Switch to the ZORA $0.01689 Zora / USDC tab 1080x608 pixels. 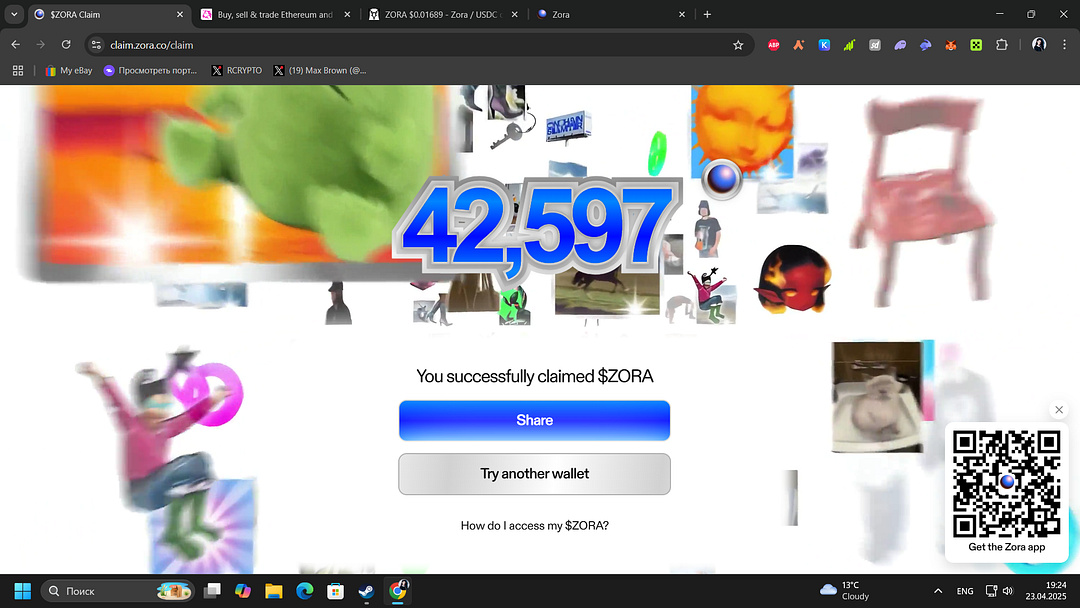(x=441, y=14)
